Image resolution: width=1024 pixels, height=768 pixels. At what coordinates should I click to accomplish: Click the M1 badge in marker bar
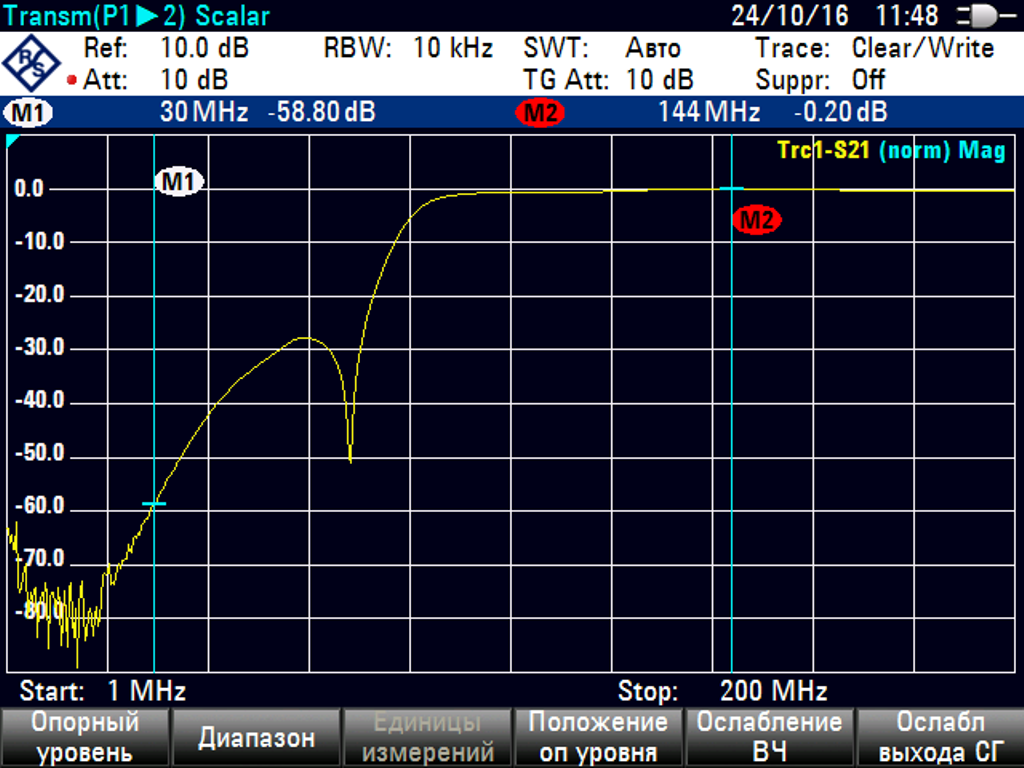point(29,113)
